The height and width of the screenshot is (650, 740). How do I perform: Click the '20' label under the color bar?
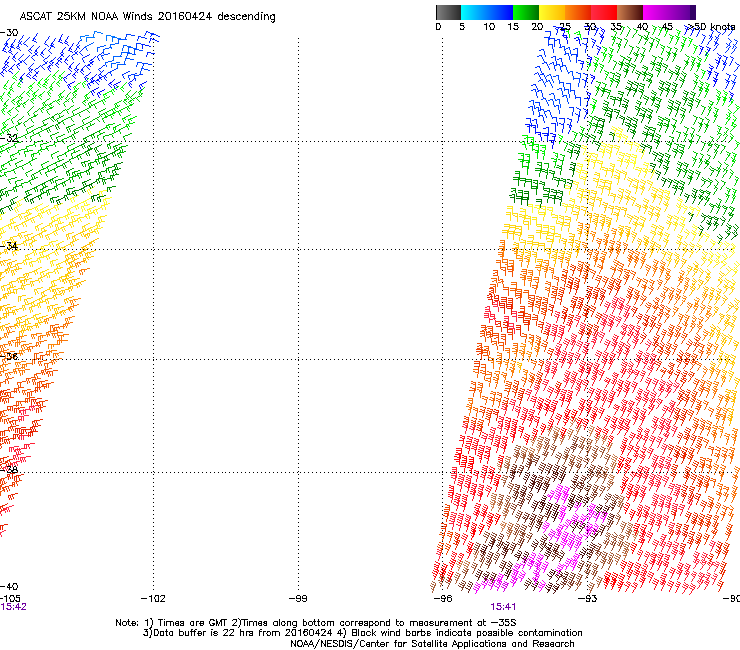pyautogui.click(x=537, y=27)
